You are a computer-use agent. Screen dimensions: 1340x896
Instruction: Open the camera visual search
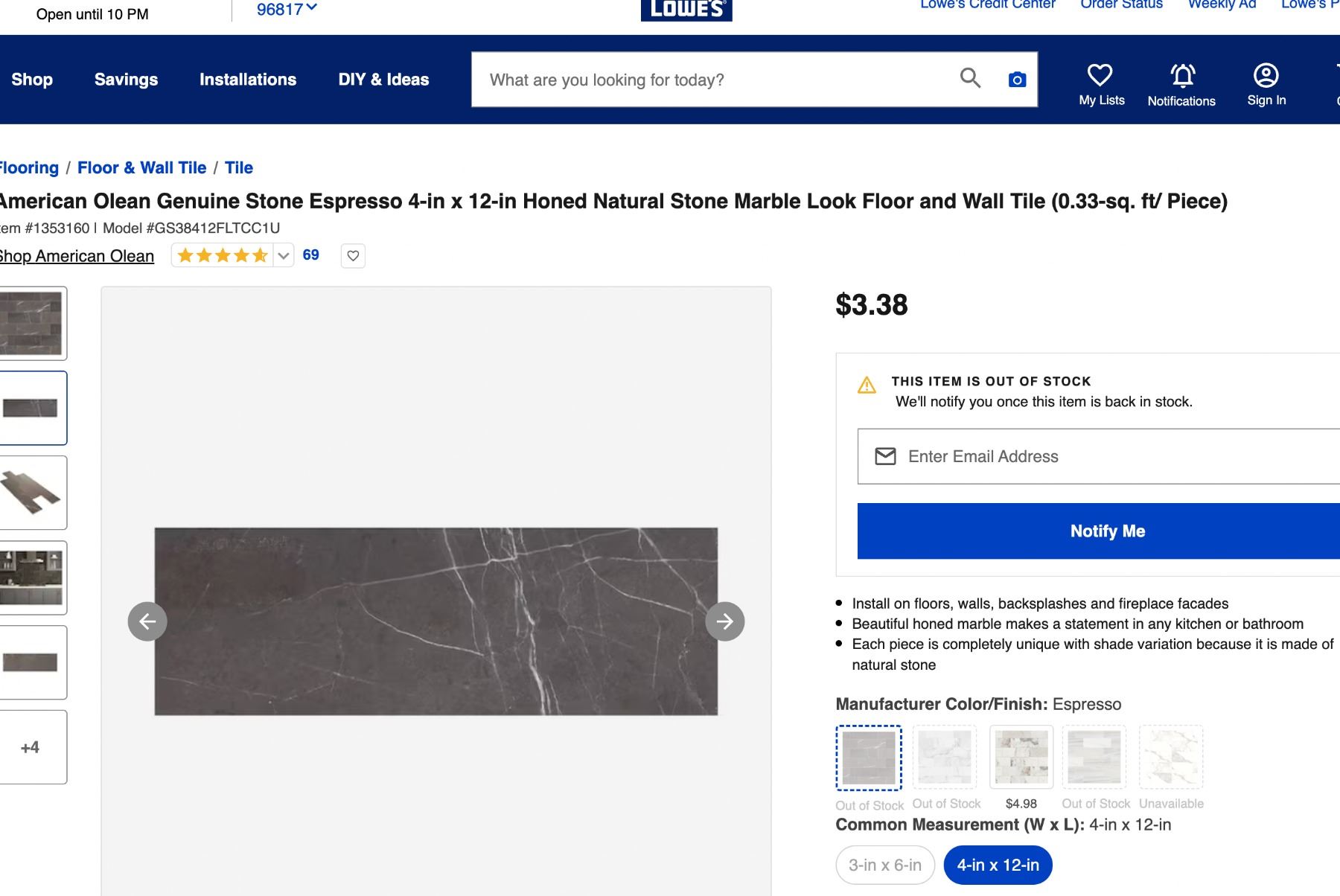[x=1017, y=80]
